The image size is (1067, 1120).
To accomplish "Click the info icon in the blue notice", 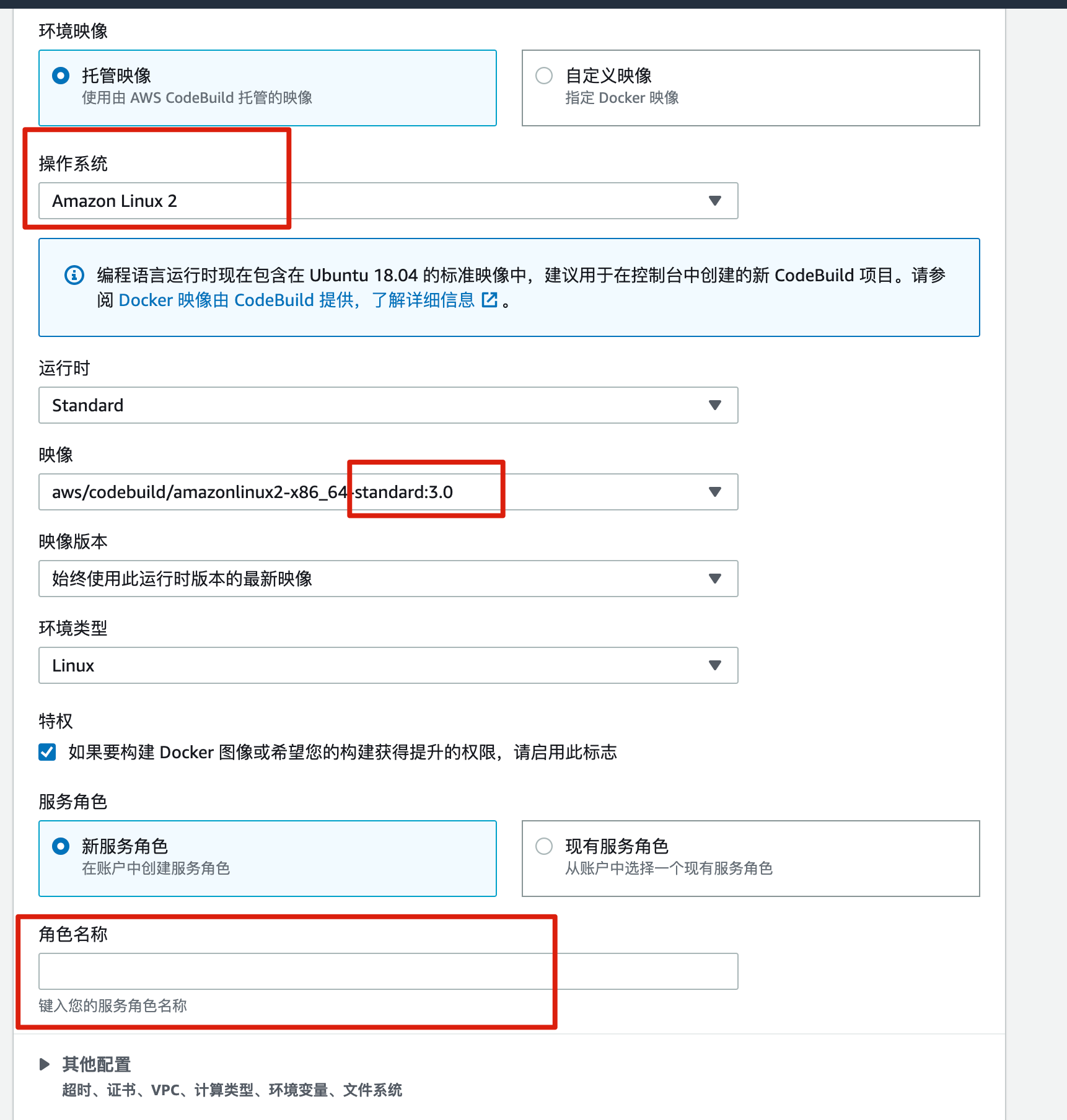I will click(x=74, y=275).
